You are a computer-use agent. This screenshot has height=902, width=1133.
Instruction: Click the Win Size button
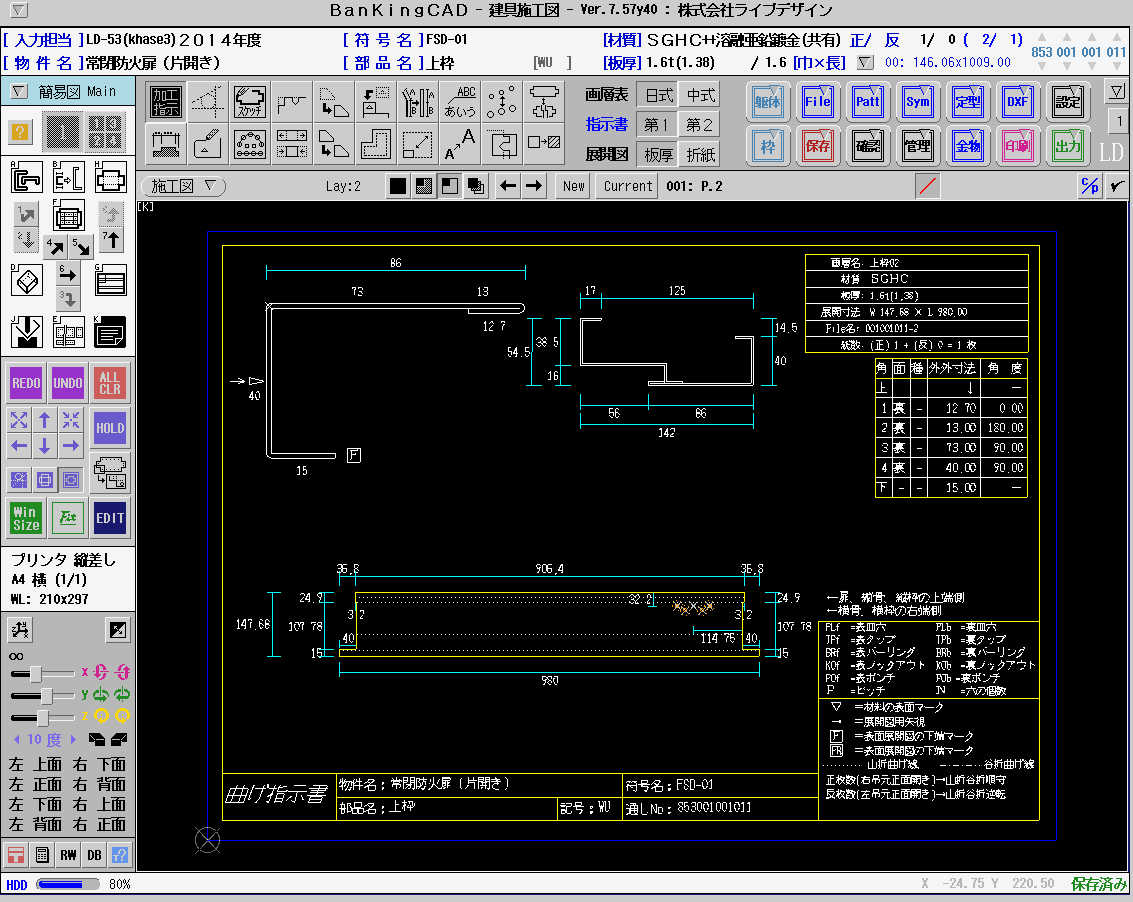pyautogui.click(x=25, y=518)
